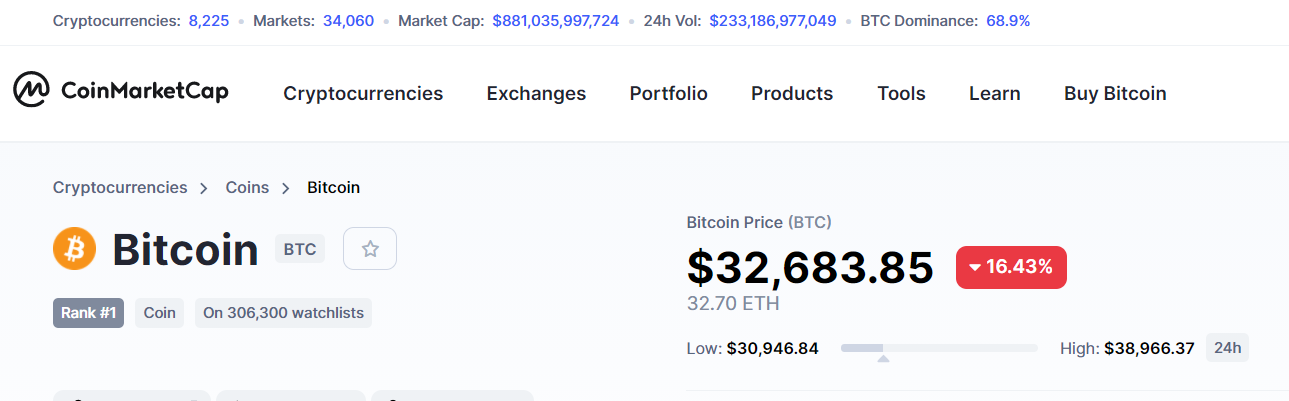Open the Cryptocurrencies nav menu

coord(363,94)
